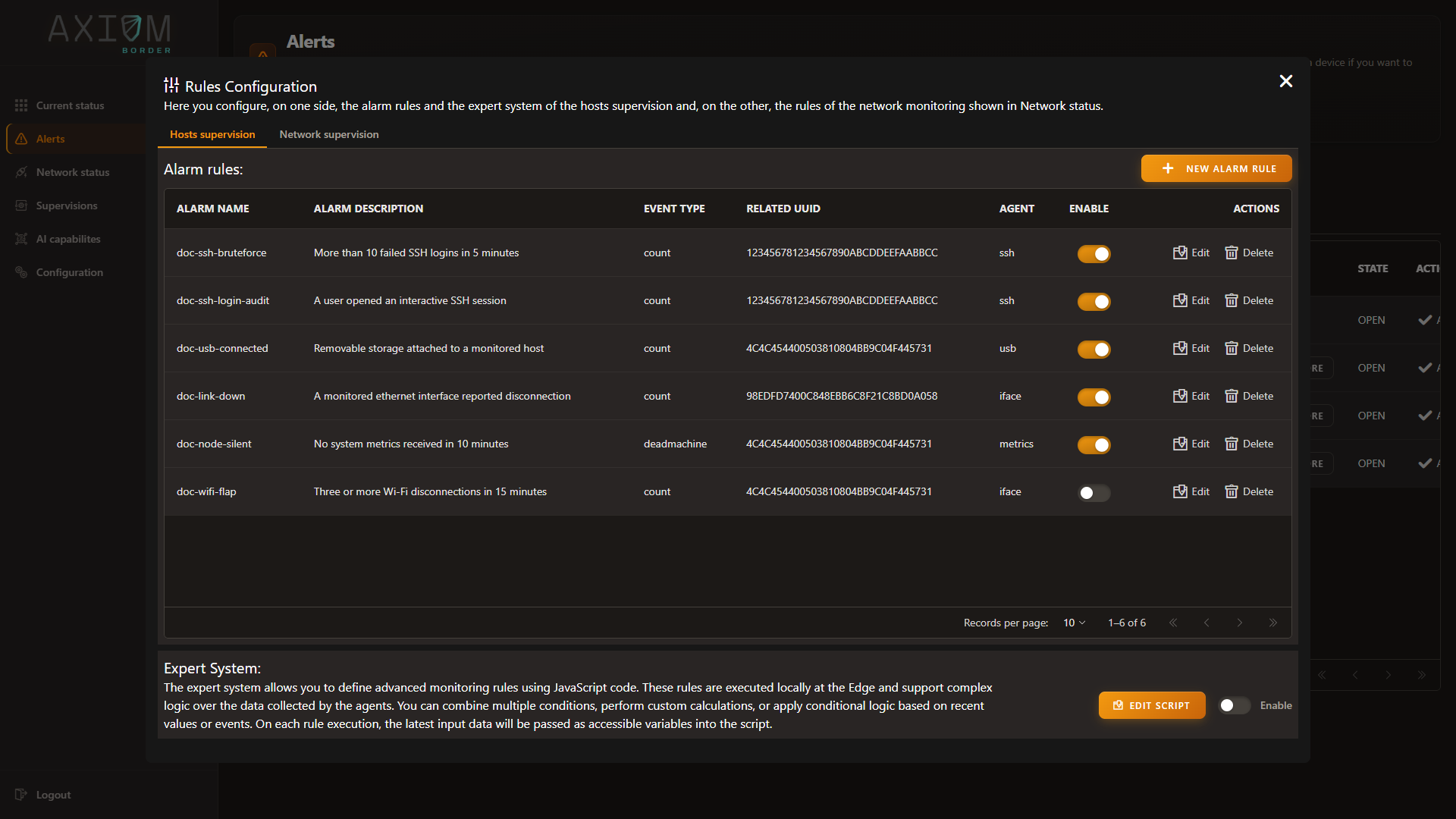Go to last page of alarm rules
The height and width of the screenshot is (819, 1456).
[1273, 623]
